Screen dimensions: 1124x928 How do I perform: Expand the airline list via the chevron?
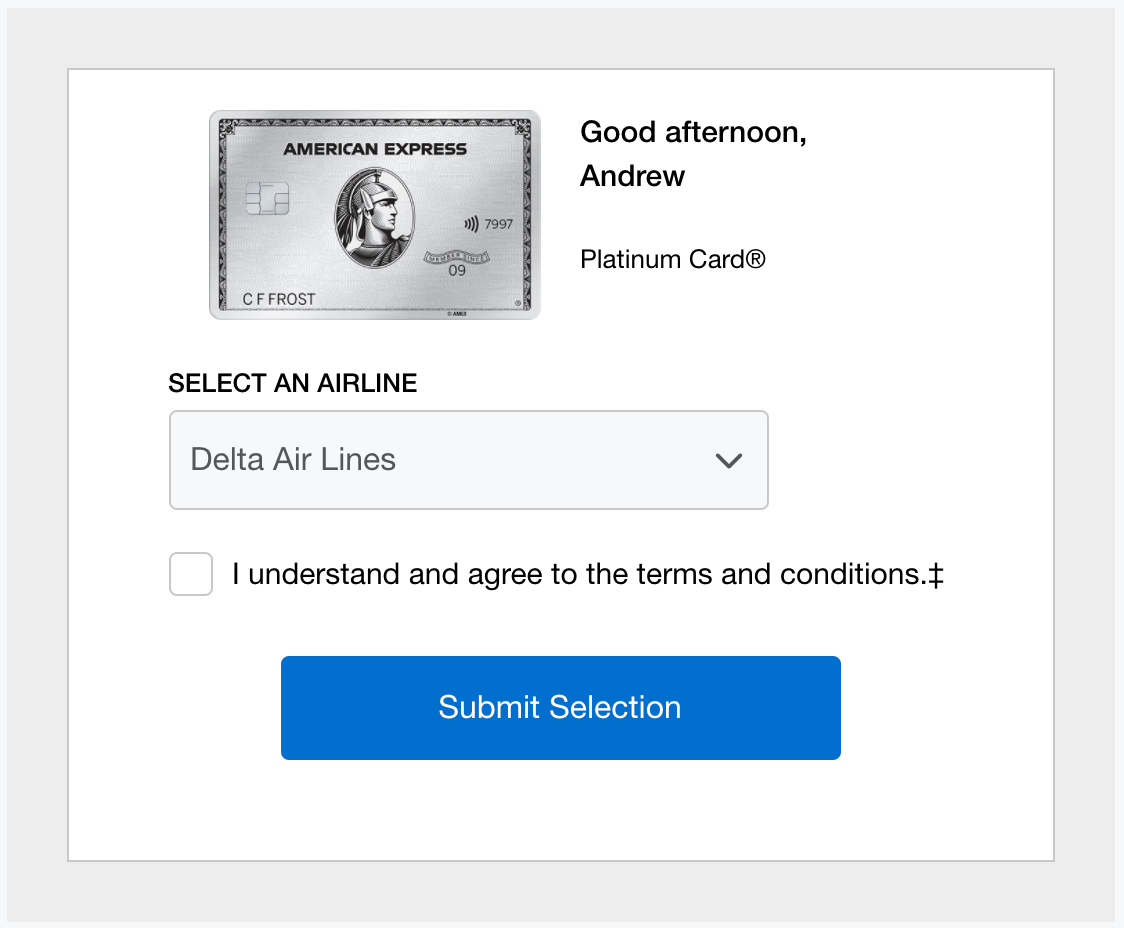point(729,460)
